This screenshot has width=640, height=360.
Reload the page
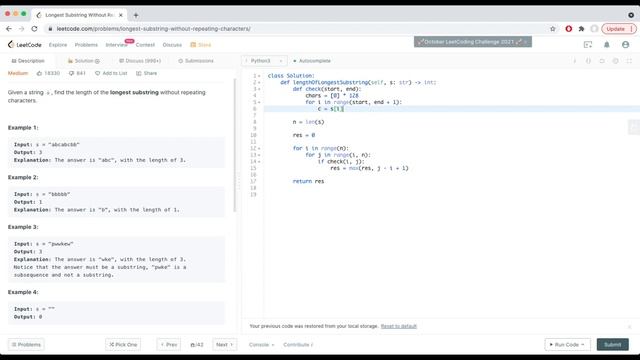34,29
